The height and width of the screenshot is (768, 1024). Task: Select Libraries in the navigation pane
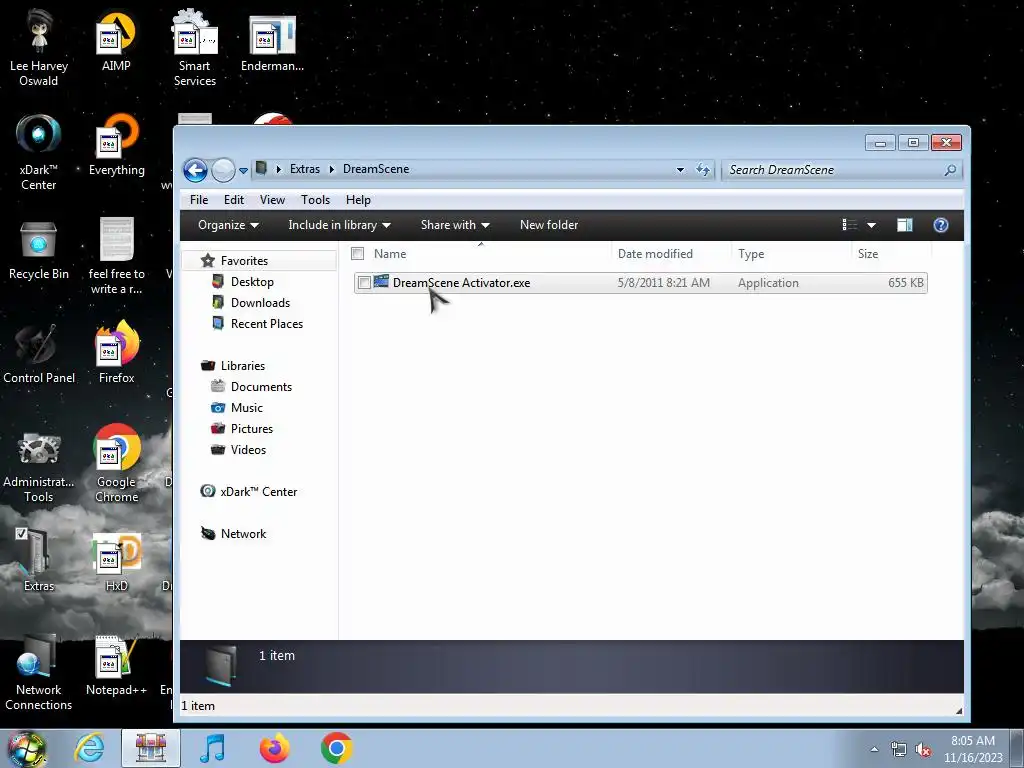click(x=243, y=366)
